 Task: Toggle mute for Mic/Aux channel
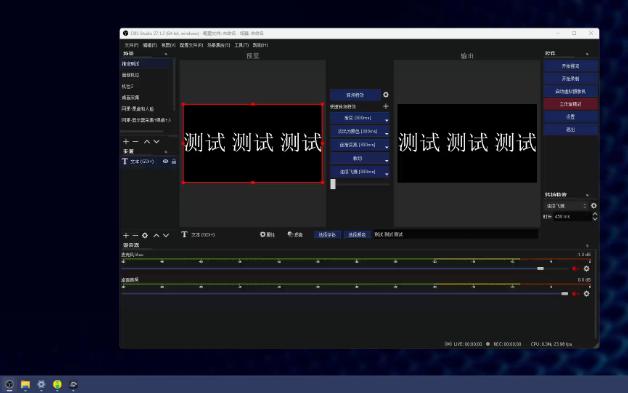coord(574,268)
